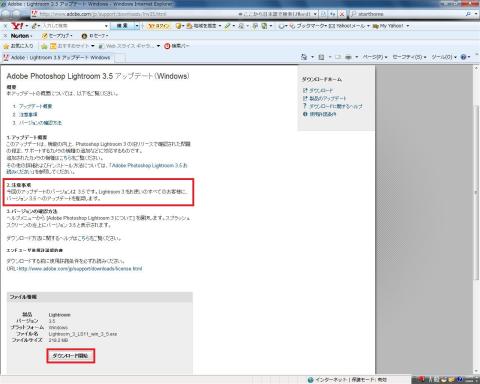This screenshot has width=480, height=384.
Task: Select the Adobe Lightroom 3.5 アップデート tab
Action: point(57,58)
